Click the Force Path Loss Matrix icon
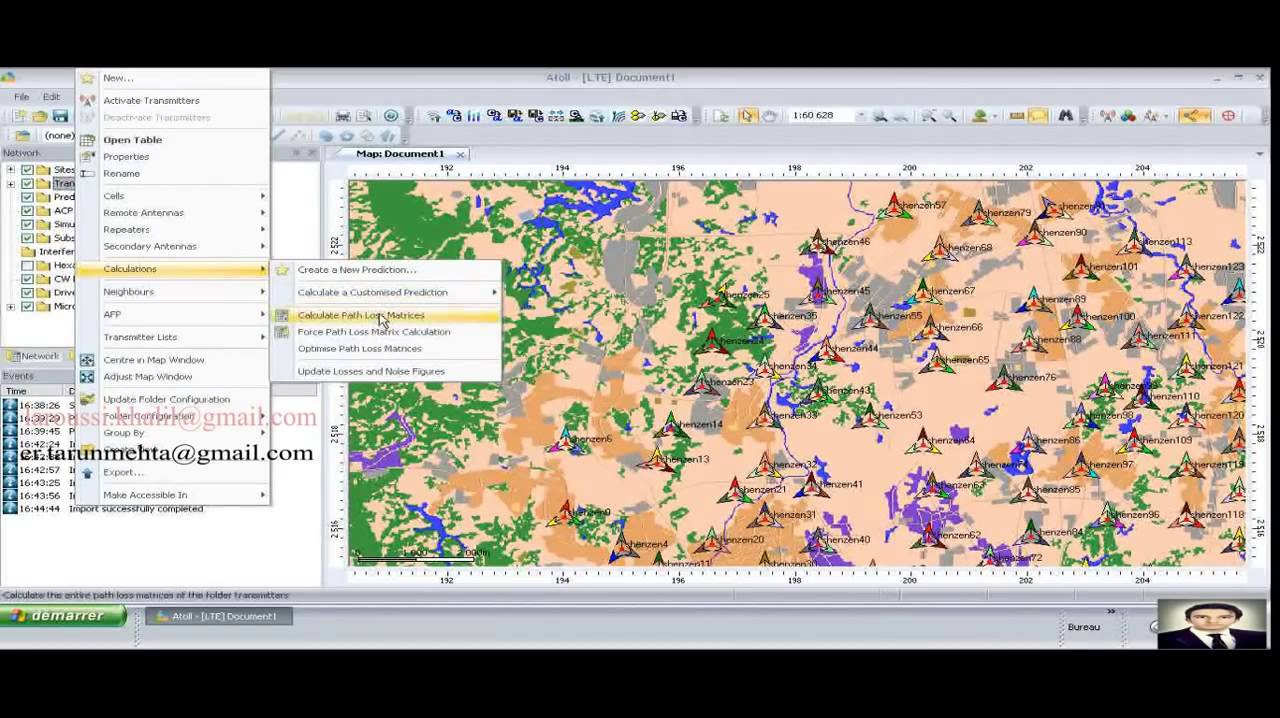The width and height of the screenshot is (1280, 718). (282, 332)
